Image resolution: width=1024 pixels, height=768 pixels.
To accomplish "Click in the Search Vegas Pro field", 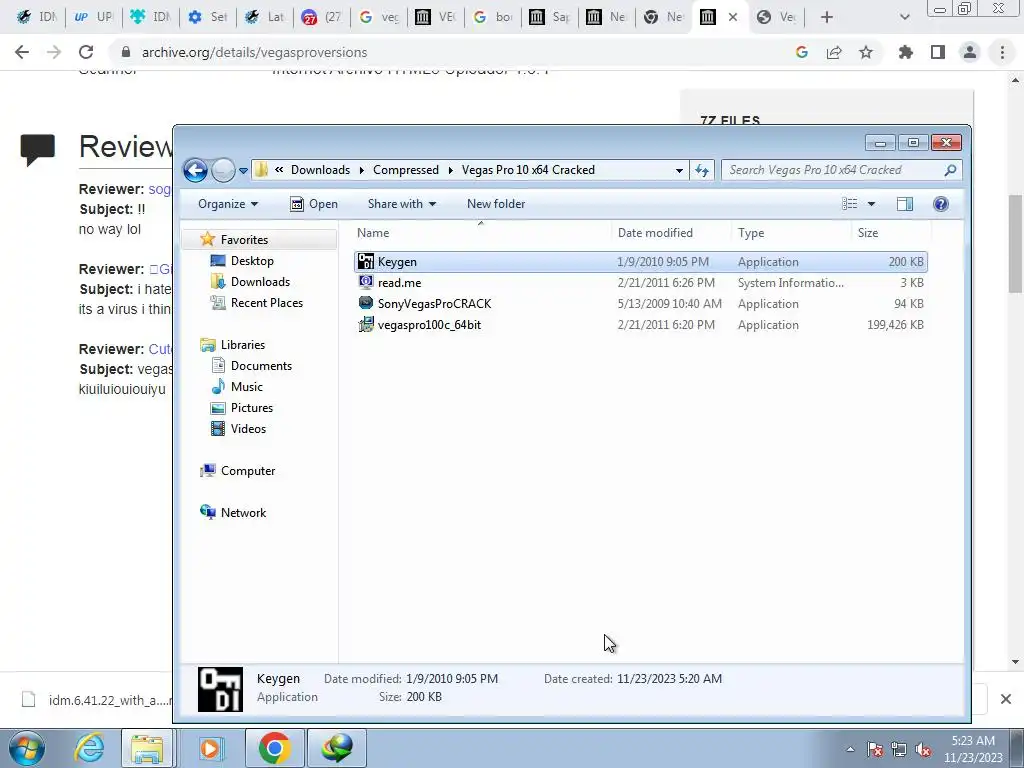I will (x=833, y=170).
